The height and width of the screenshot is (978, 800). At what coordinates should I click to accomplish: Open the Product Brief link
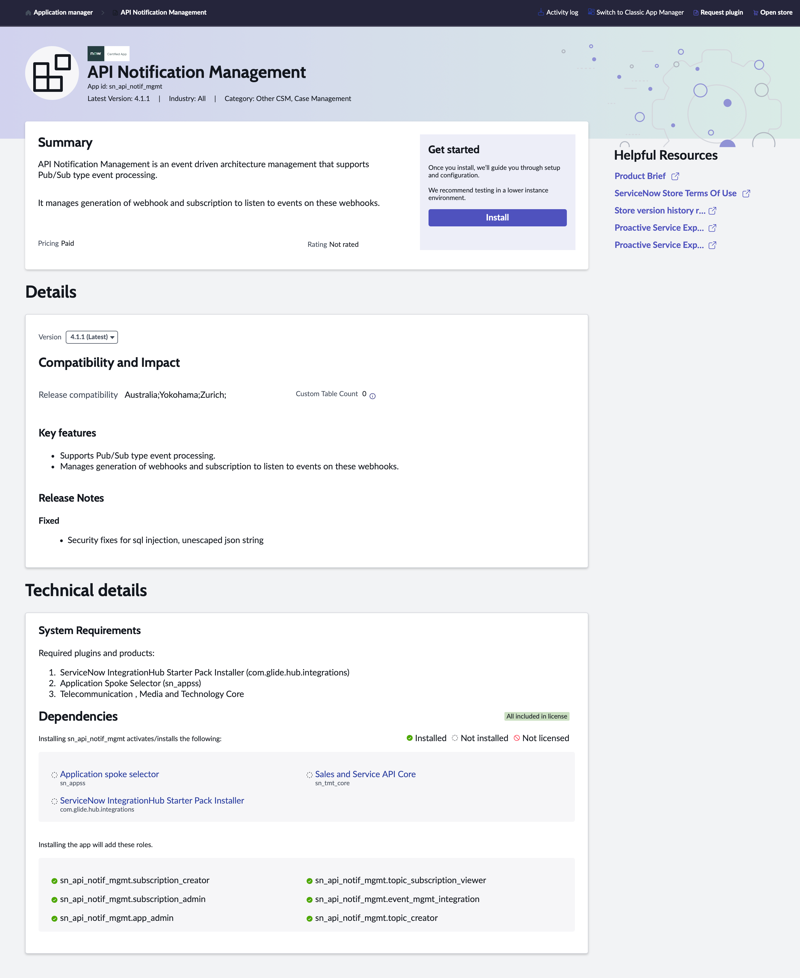640,176
